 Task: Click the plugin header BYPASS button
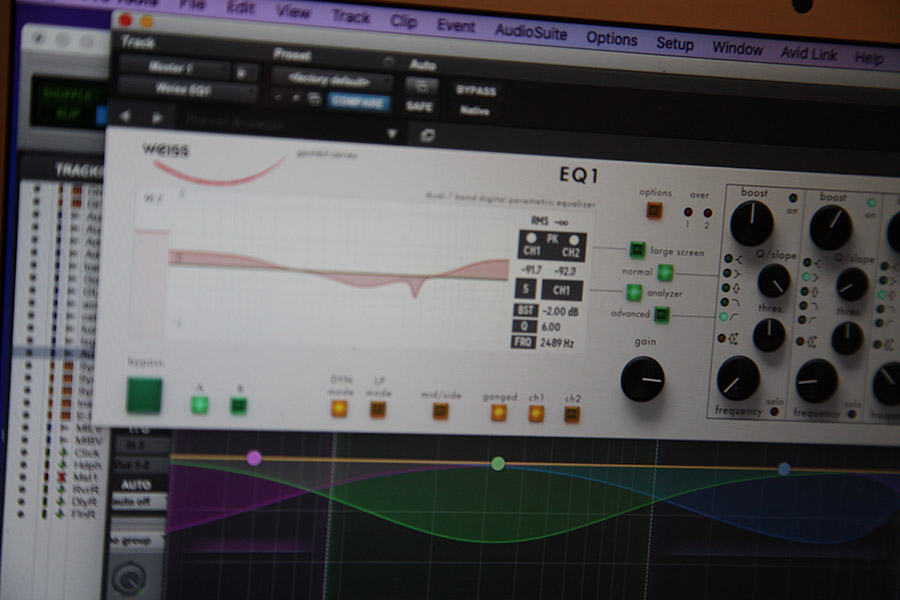(x=476, y=90)
